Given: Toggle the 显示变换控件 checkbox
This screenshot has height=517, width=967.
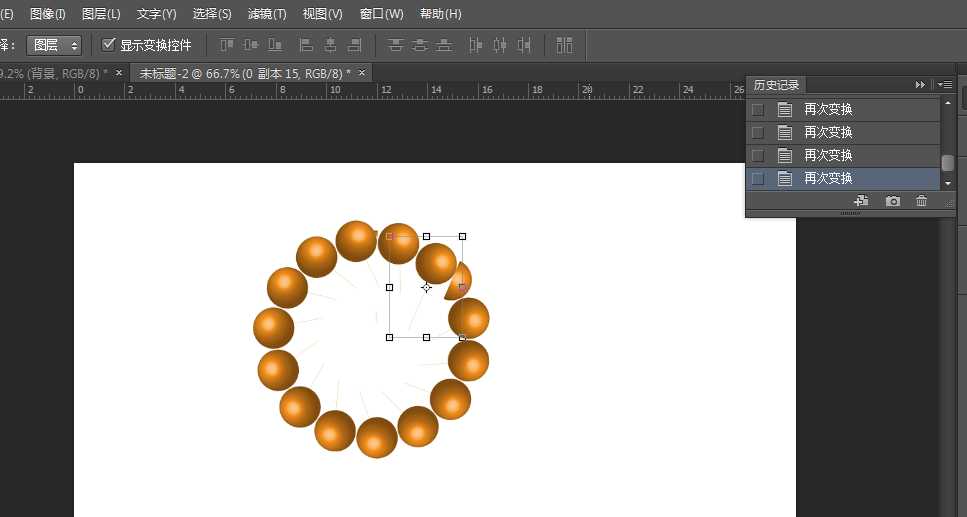Looking at the screenshot, I should [x=109, y=45].
